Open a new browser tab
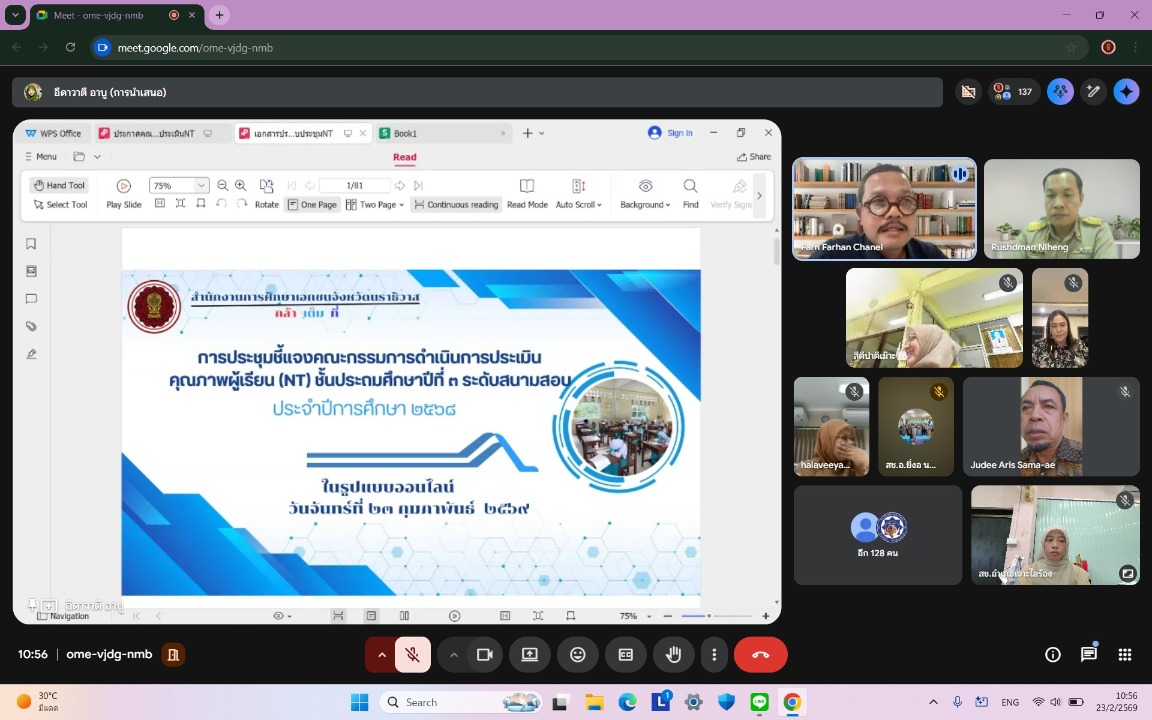Image resolution: width=1152 pixels, height=720 pixels. 219,15
